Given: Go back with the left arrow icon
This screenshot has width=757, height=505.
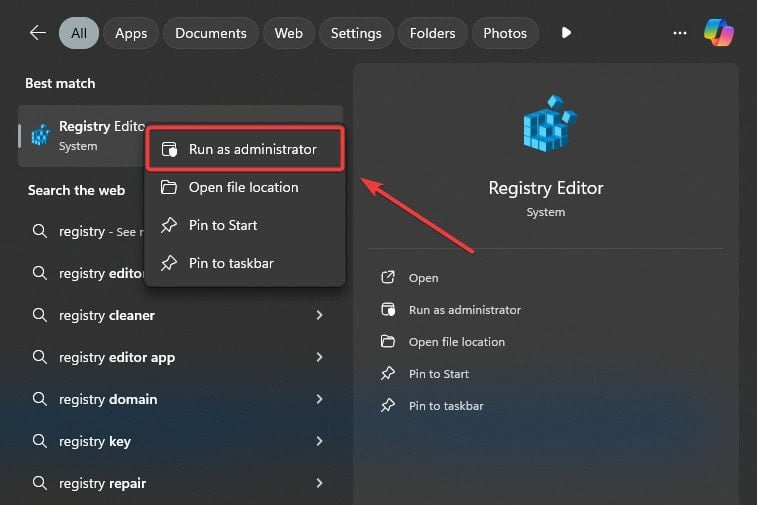Looking at the screenshot, I should [38, 33].
